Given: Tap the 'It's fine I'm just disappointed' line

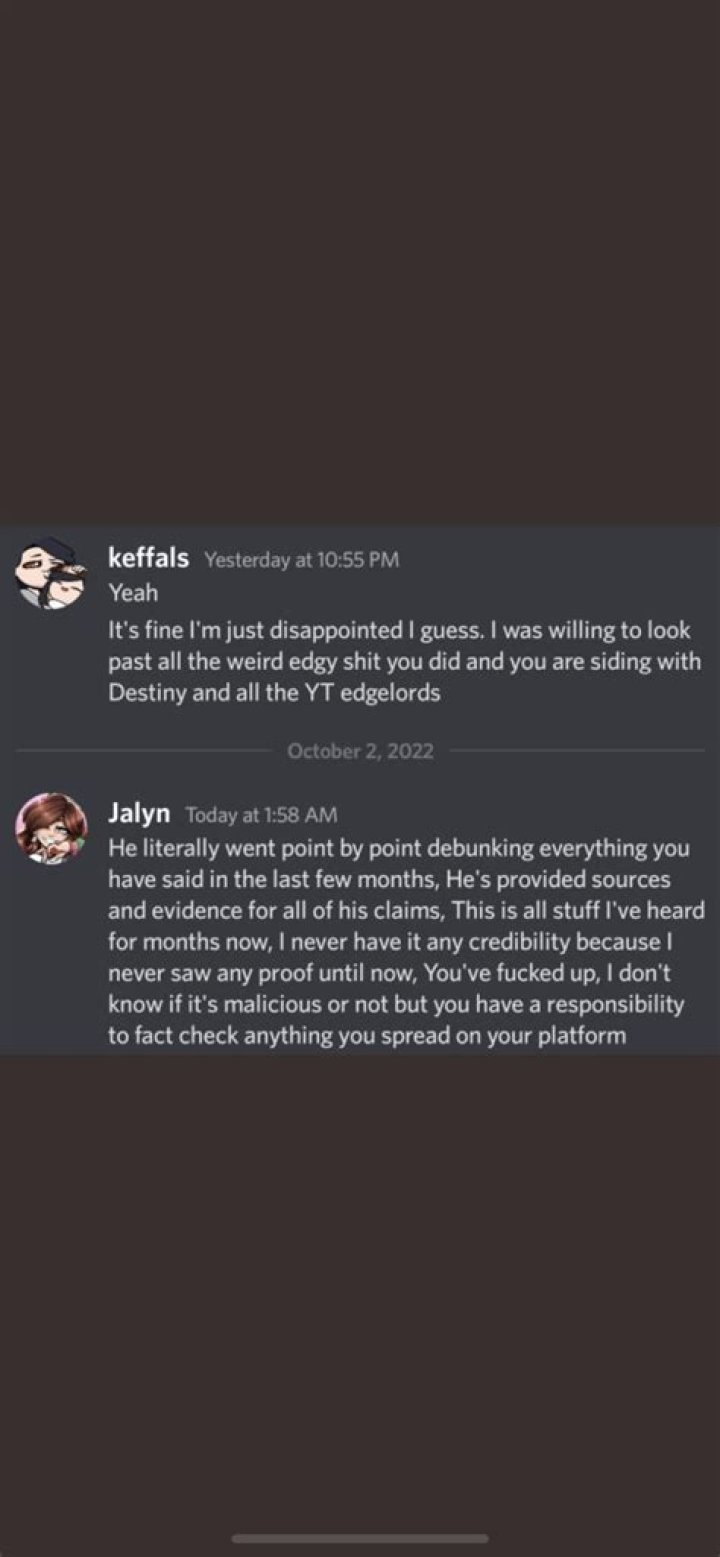Looking at the screenshot, I should 399,632.
